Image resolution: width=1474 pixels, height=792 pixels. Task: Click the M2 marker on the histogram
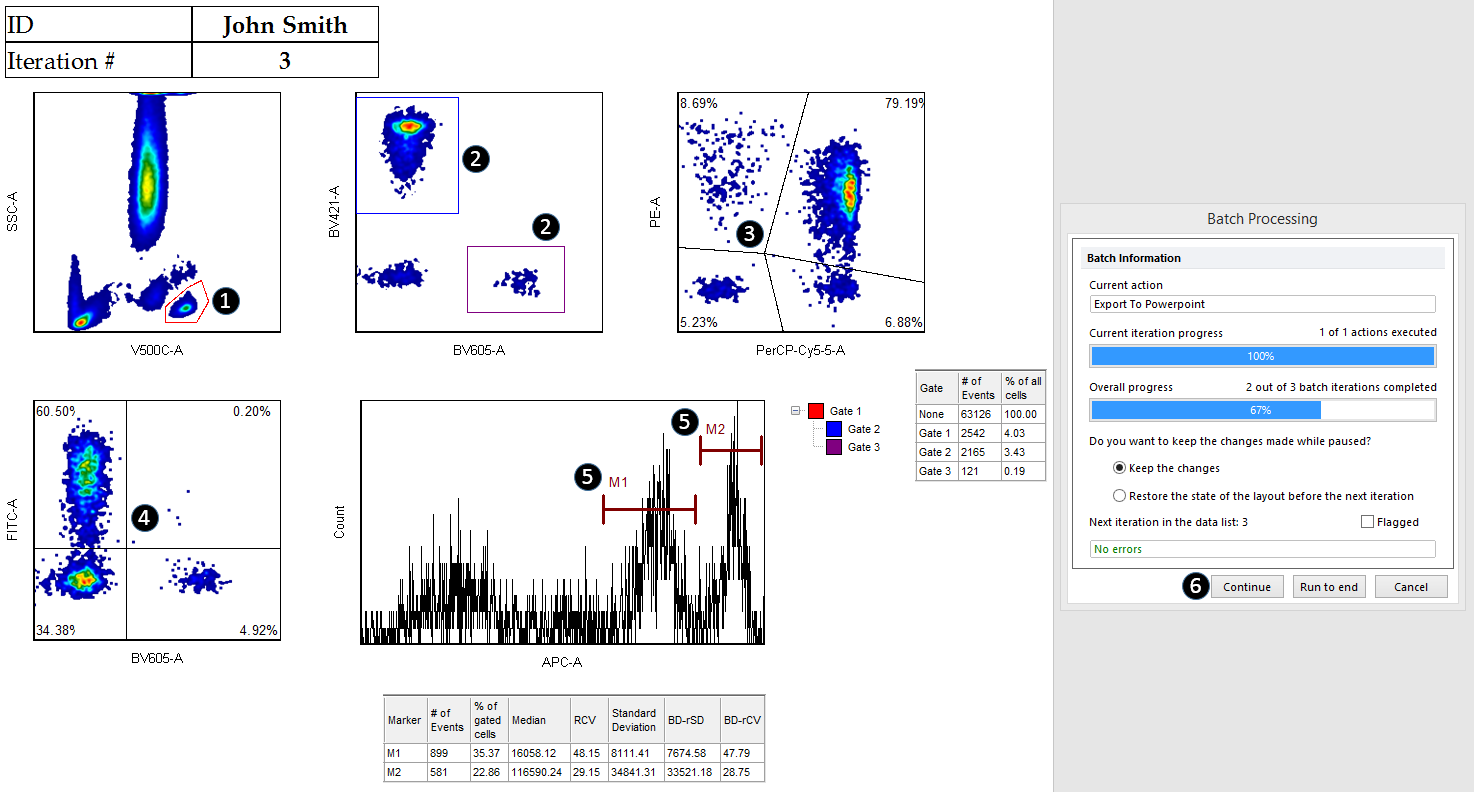pos(730,450)
